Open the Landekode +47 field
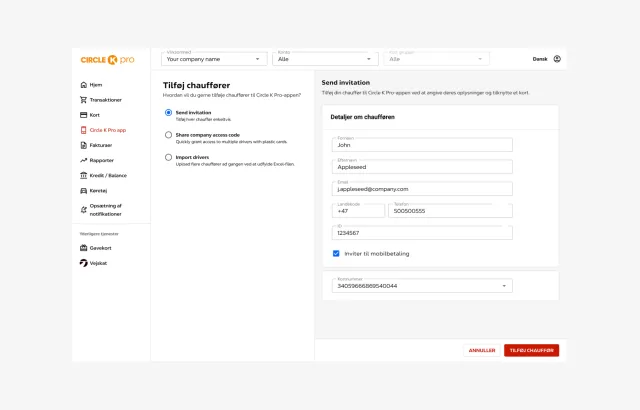 (x=358, y=211)
